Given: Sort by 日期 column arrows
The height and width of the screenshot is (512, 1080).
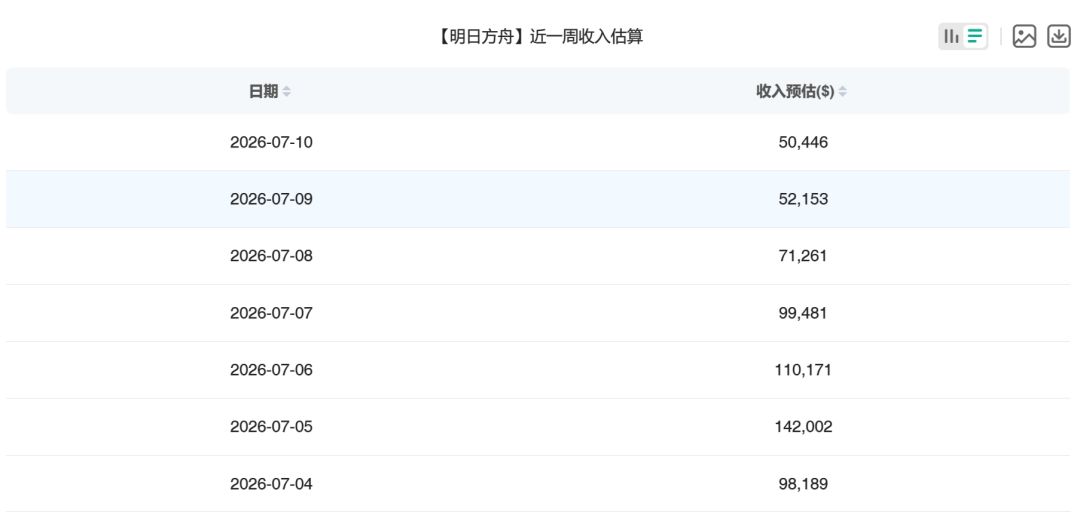Looking at the screenshot, I should coord(287,91).
